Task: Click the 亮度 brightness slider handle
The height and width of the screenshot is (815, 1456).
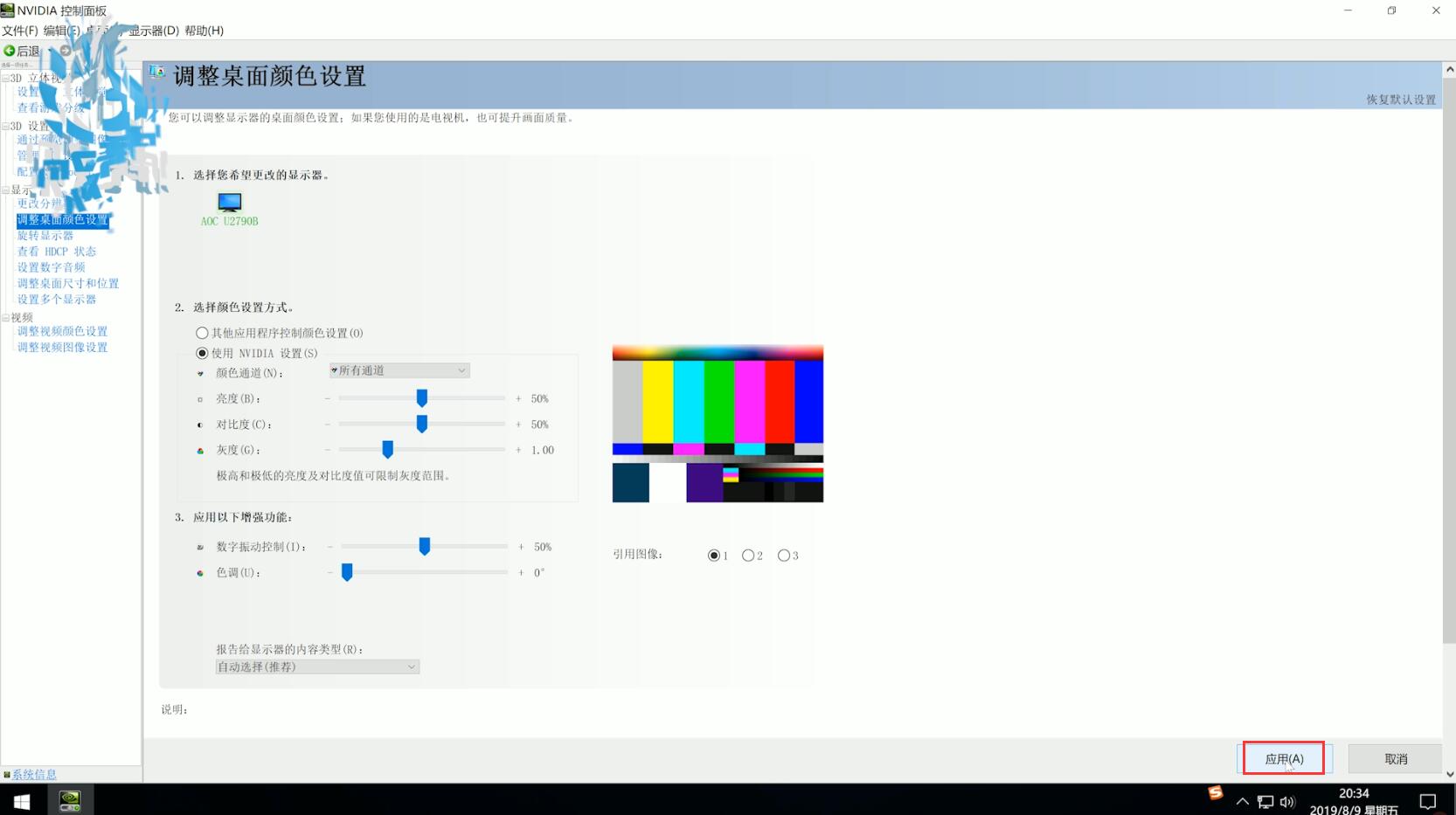Action: [x=422, y=398]
